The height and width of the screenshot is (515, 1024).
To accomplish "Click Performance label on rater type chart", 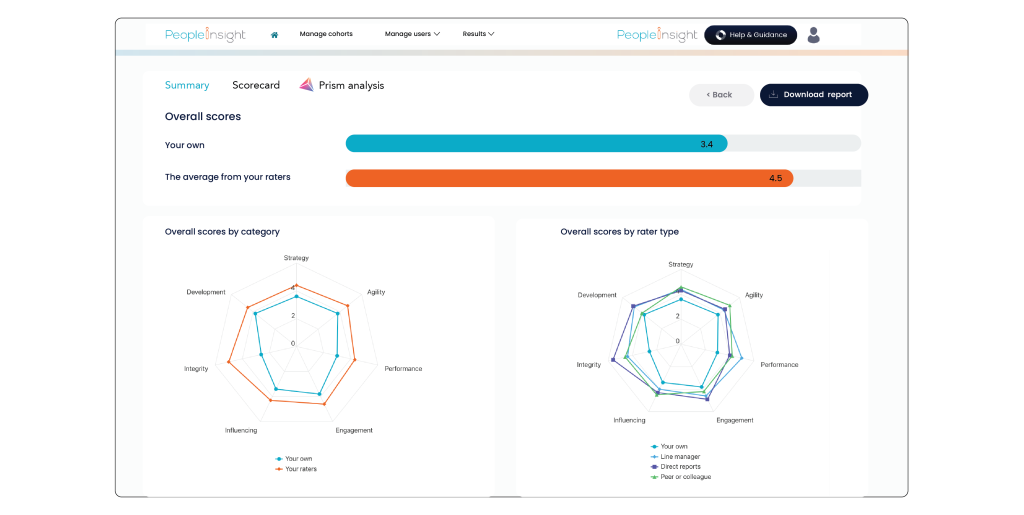I will tap(779, 365).
